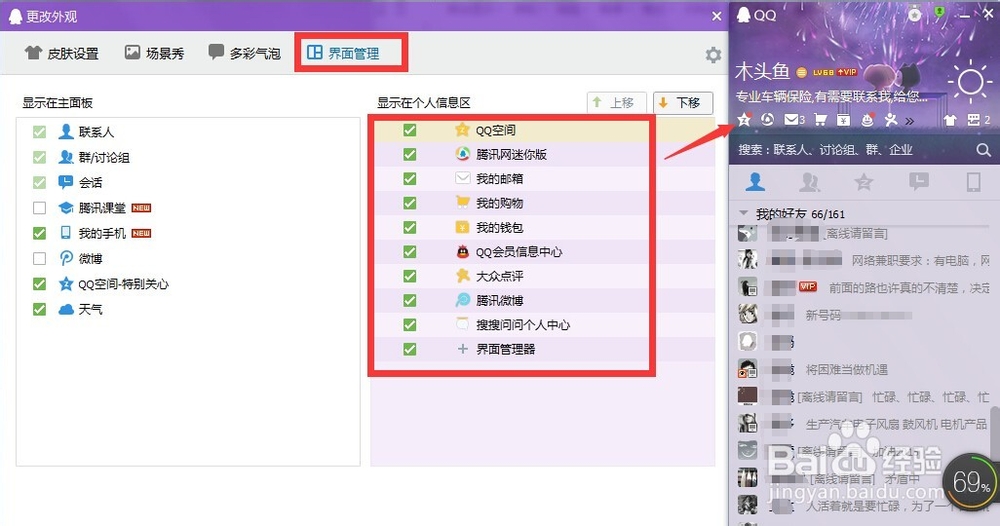Open wallet icon in QQ window
This screenshot has height=526, width=1000.
click(x=843, y=119)
